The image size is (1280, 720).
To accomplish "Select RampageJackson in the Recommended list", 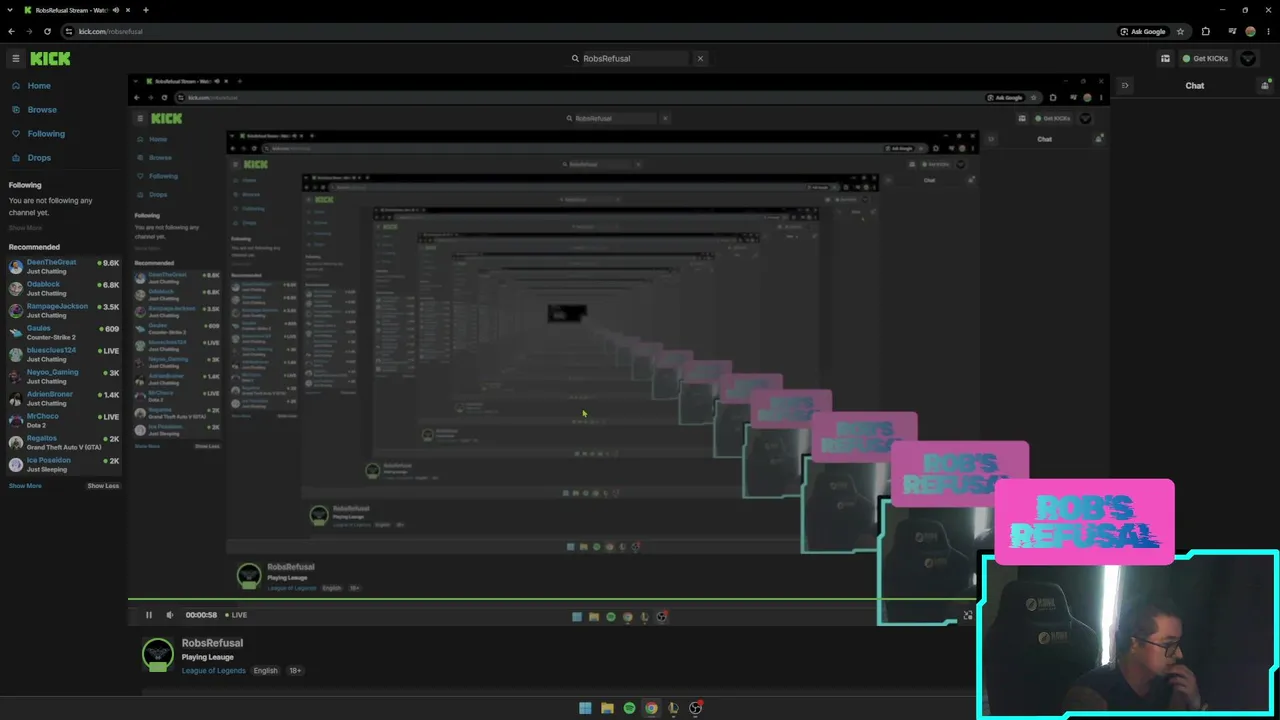I will (x=64, y=310).
